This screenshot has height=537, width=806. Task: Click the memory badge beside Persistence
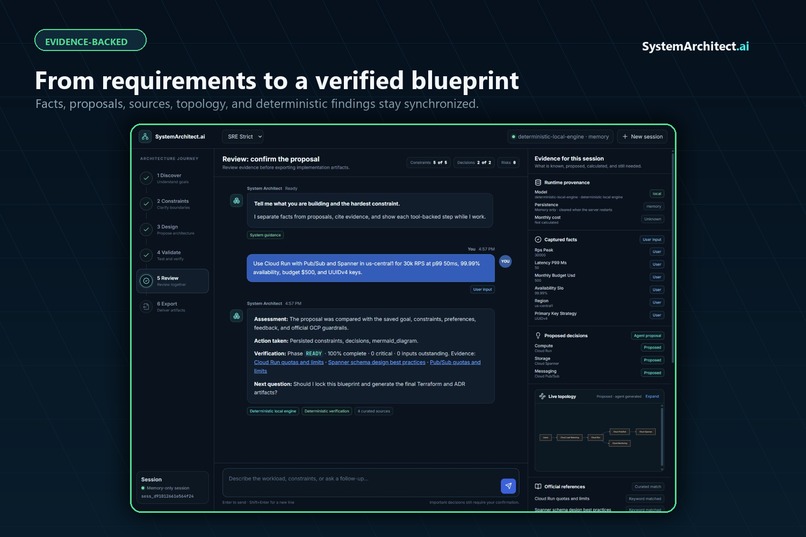[x=653, y=206]
